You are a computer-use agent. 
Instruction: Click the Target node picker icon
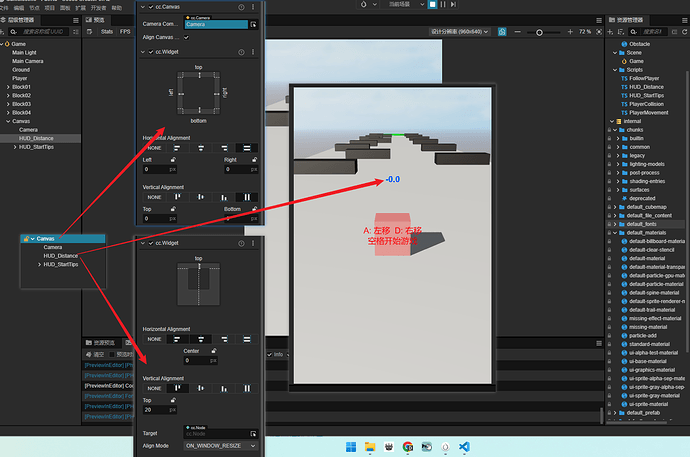coord(253,434)
